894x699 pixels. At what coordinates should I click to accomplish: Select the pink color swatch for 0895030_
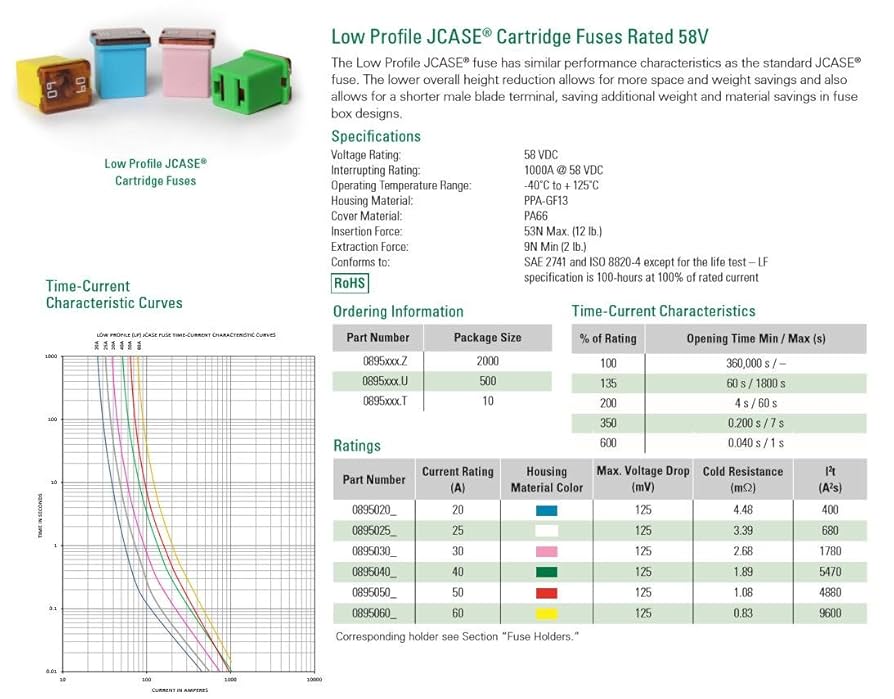(x=546, y=551)
